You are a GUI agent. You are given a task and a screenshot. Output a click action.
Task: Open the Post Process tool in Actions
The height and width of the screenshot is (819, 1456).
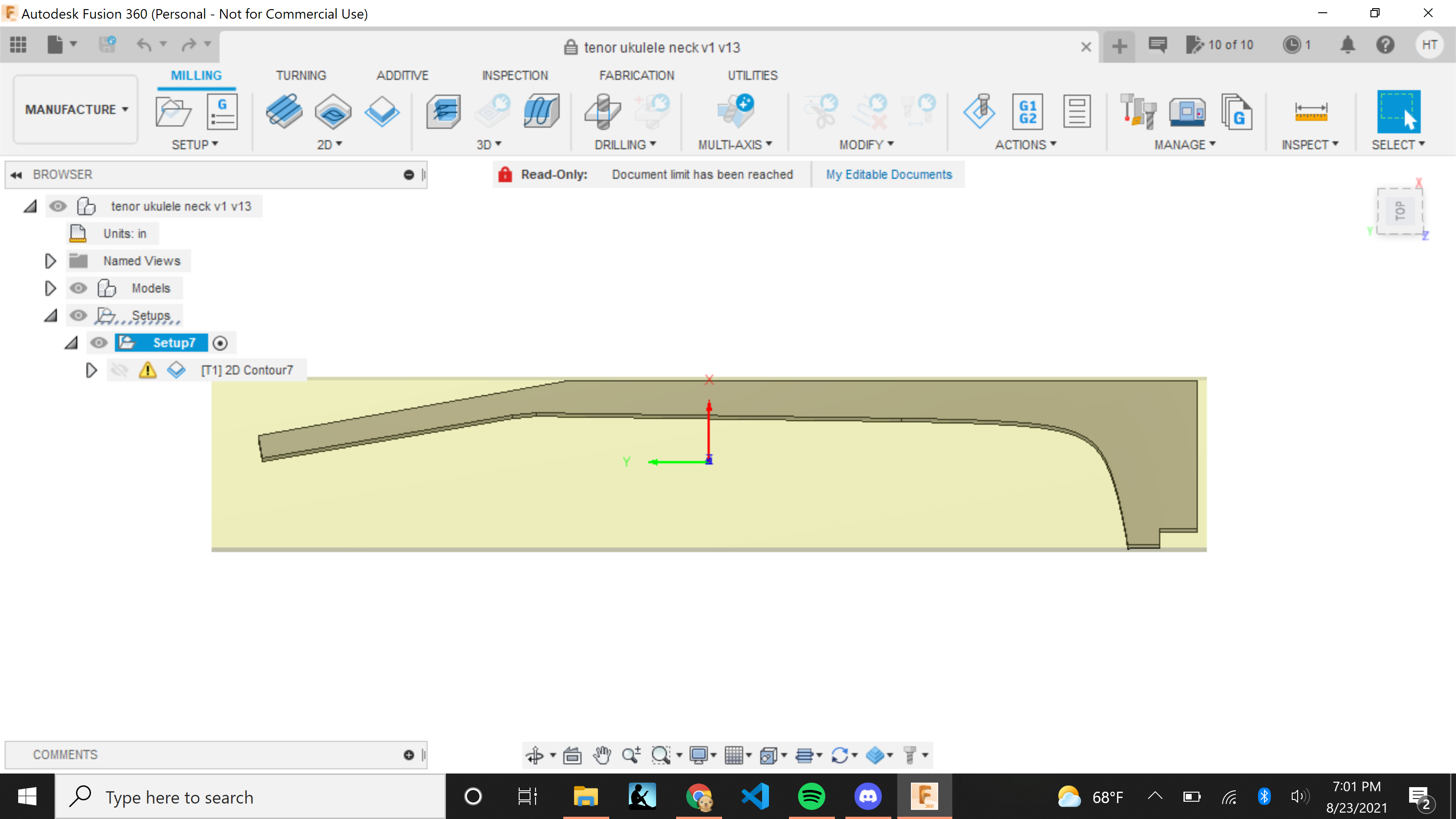tap(1027, 111)
